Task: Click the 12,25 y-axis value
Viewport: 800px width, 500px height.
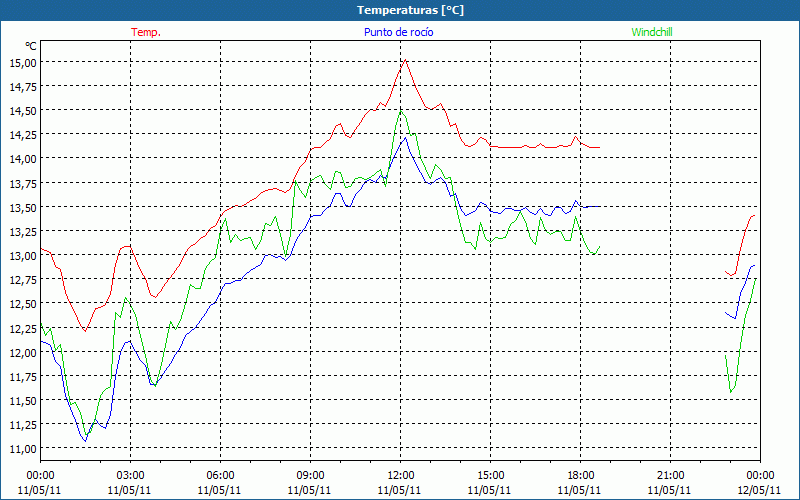Action: [23, 328]
